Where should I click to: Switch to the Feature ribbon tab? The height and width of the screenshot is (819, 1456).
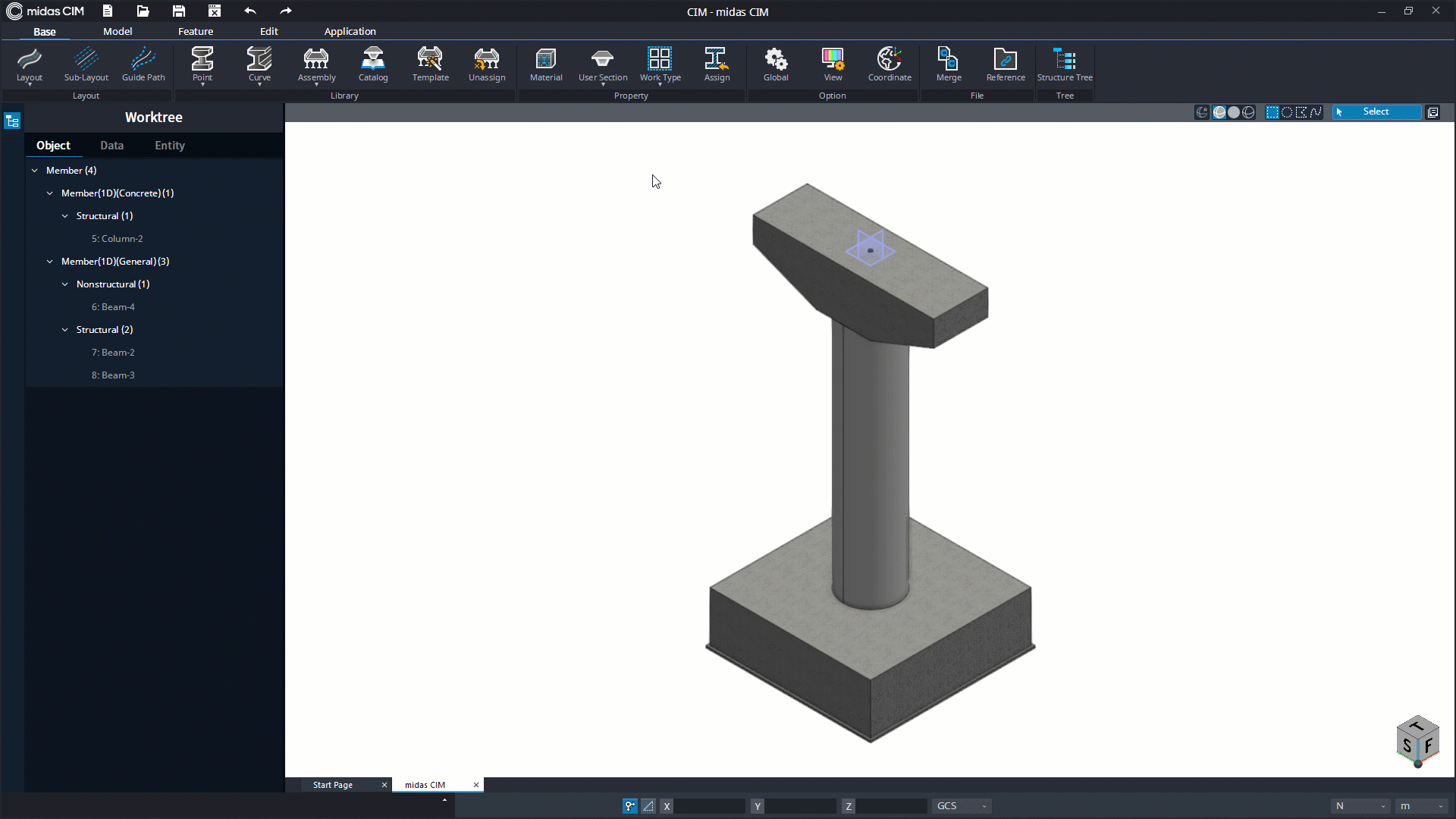pos(196,31)
